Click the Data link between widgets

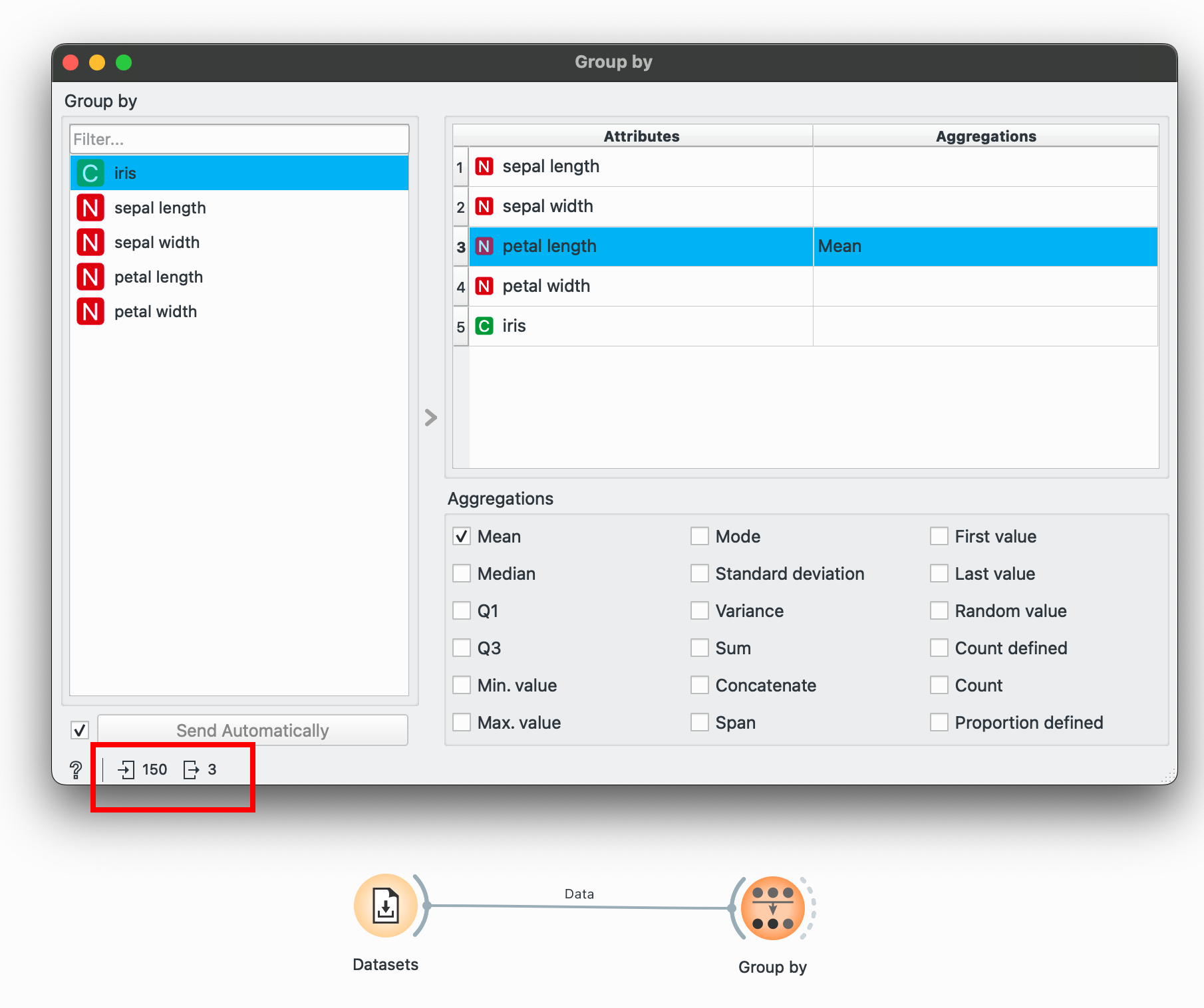click(579, 906)
